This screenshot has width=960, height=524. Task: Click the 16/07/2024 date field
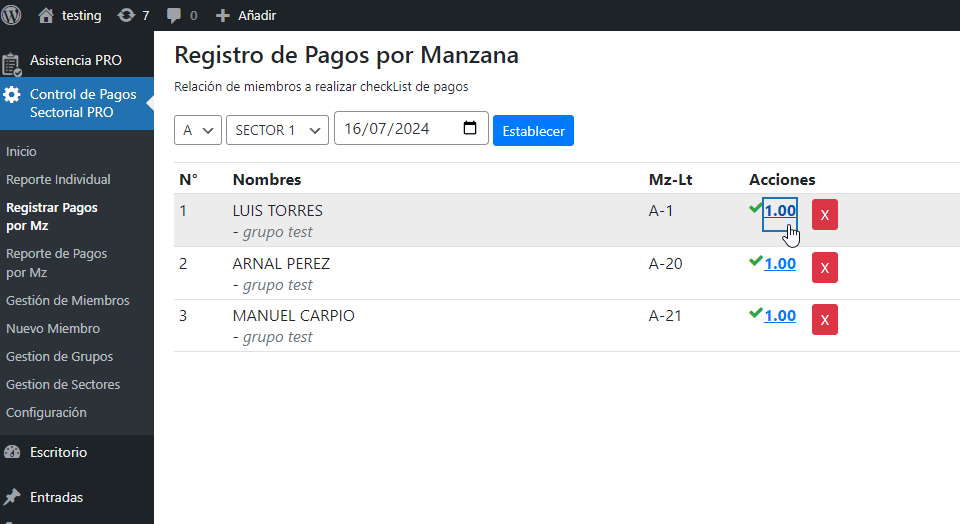click(411, 128)
